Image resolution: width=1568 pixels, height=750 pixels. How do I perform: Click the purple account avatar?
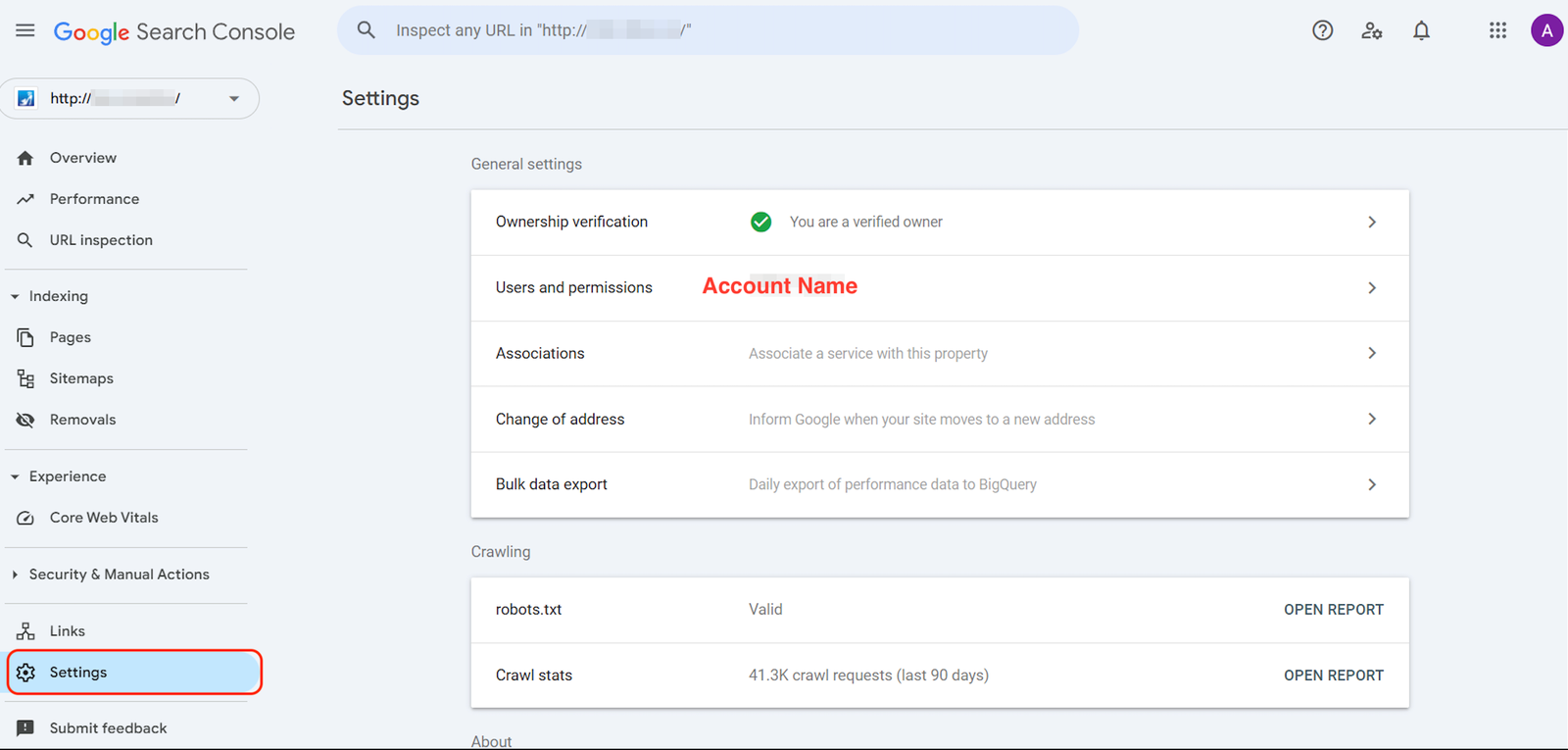(1546, 30)
